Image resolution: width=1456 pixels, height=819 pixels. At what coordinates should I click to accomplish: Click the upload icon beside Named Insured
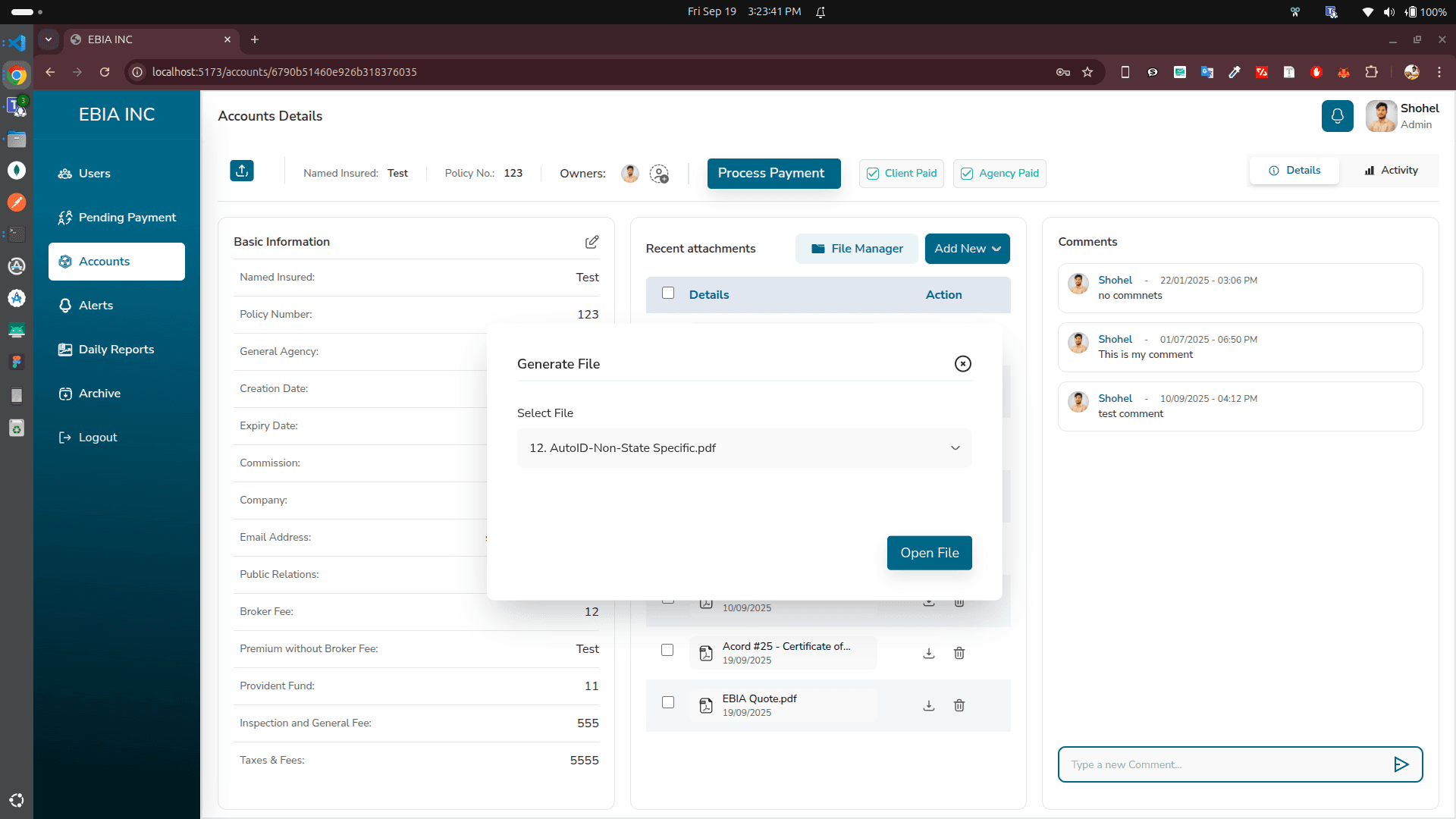pyautogui.click(x=241, y=171)
